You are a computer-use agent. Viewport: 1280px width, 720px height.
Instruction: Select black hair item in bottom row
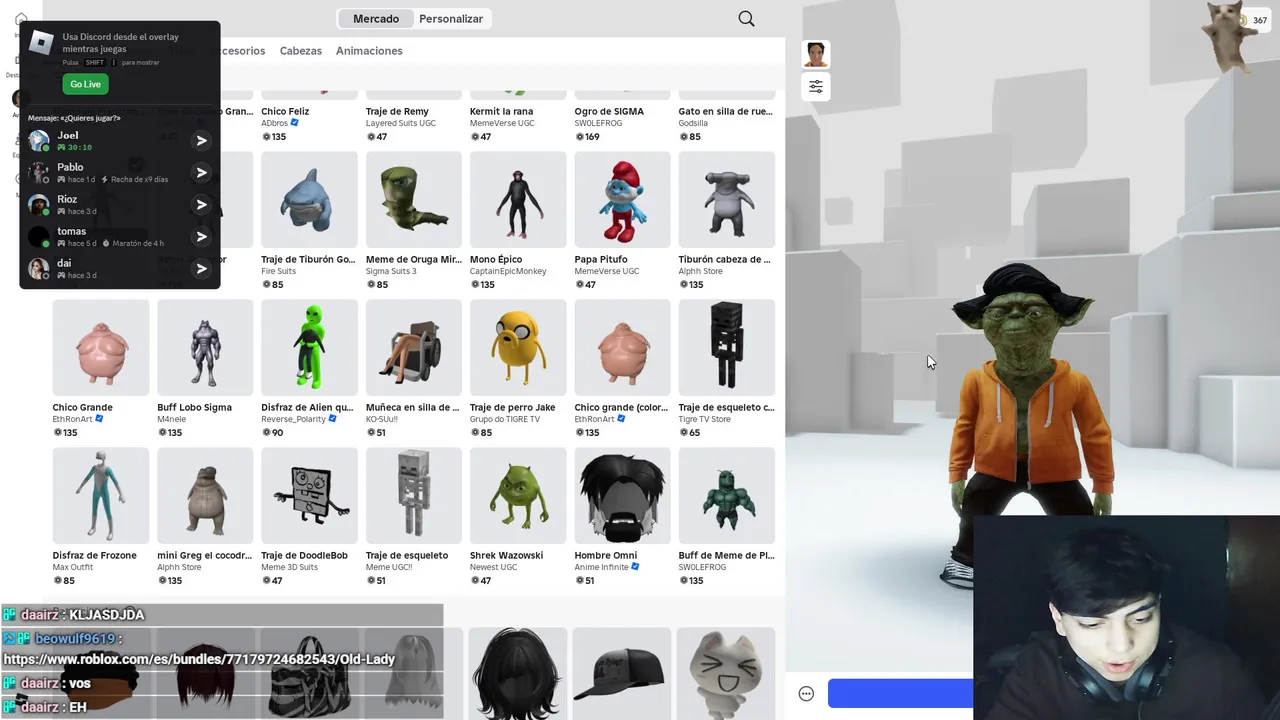pos(518,673)
